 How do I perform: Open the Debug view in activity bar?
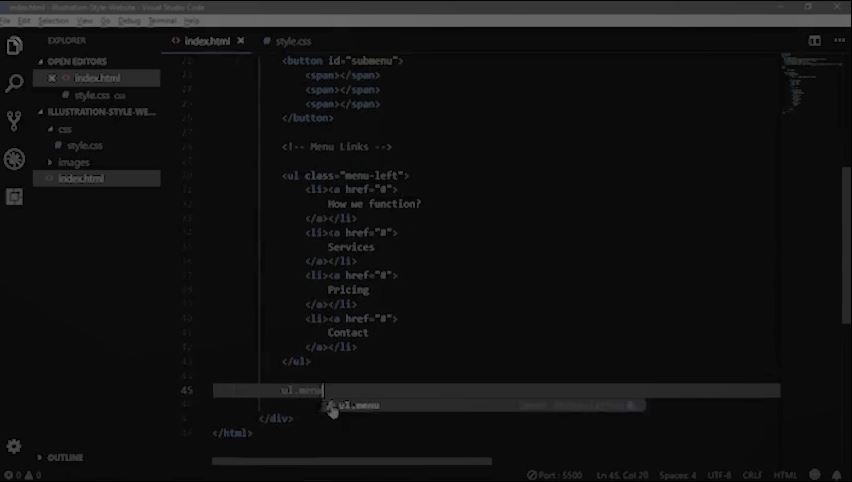coord(14,159)
